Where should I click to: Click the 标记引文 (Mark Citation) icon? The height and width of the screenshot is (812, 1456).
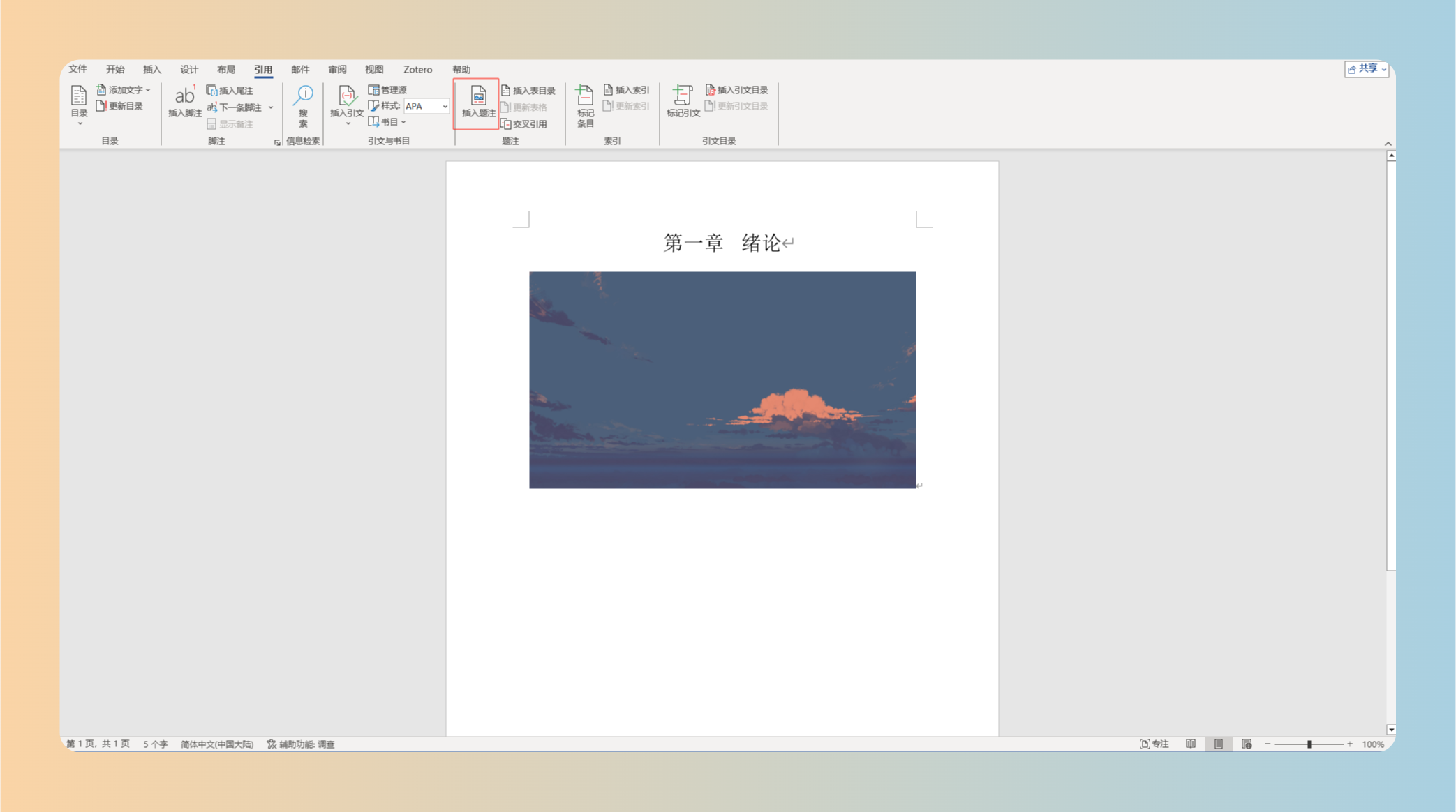click(683, 102)
